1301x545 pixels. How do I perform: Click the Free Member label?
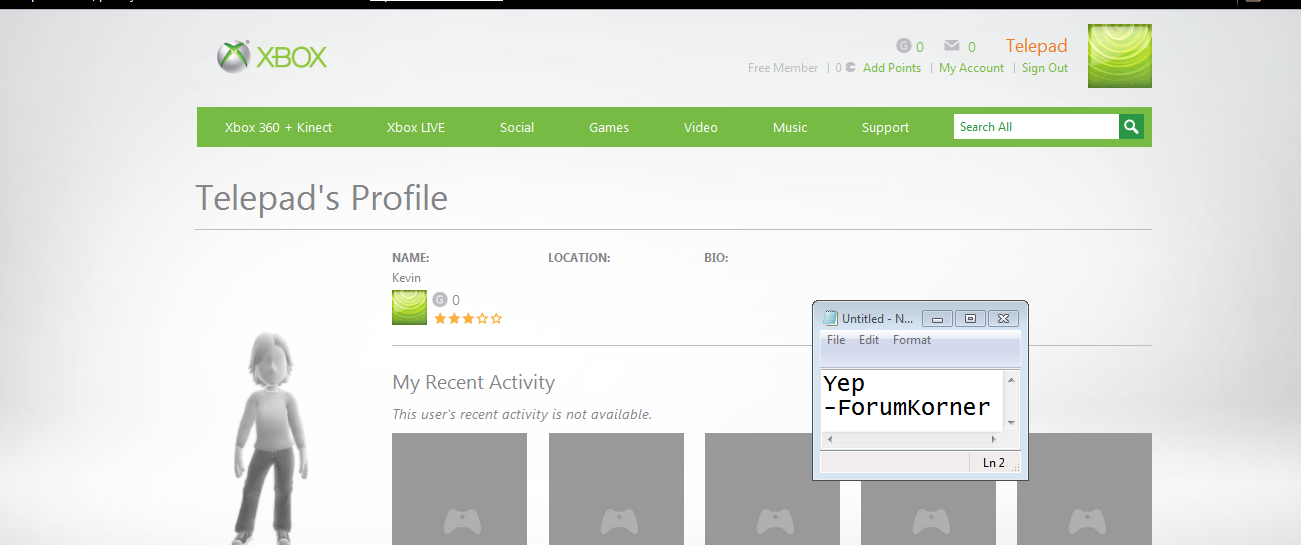(x=783, y=68)
